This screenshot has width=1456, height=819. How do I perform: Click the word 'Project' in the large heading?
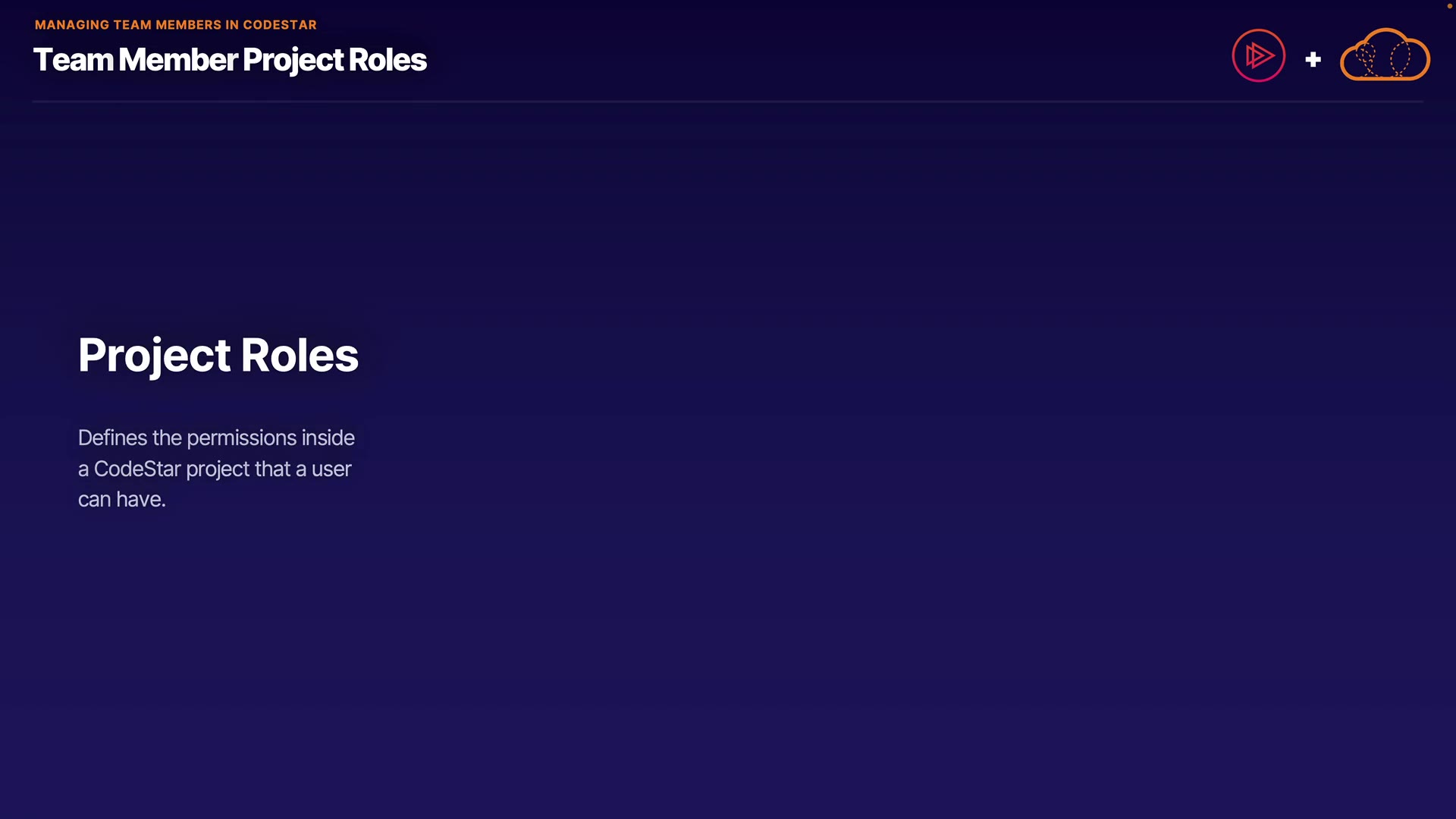154,355
